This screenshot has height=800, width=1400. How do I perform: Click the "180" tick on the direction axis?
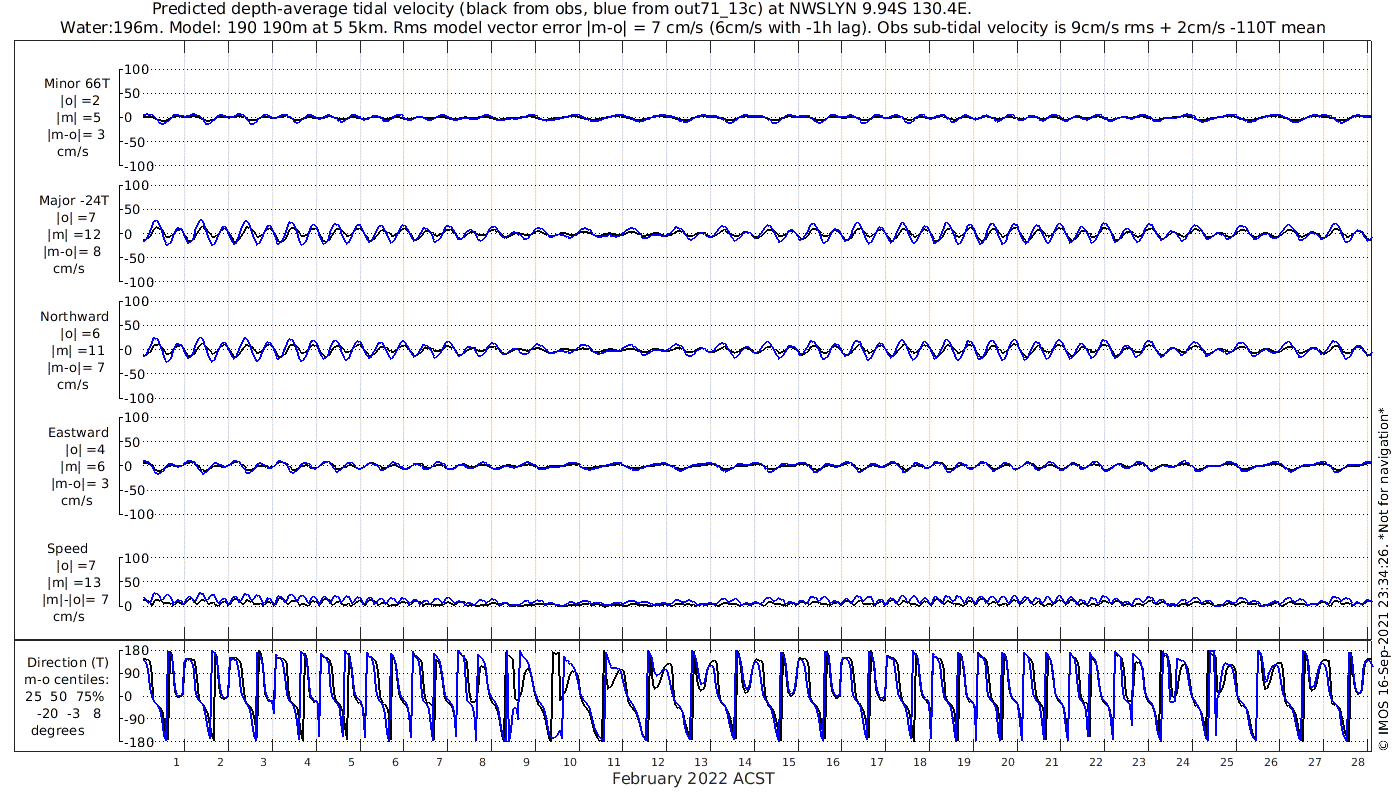137,651
